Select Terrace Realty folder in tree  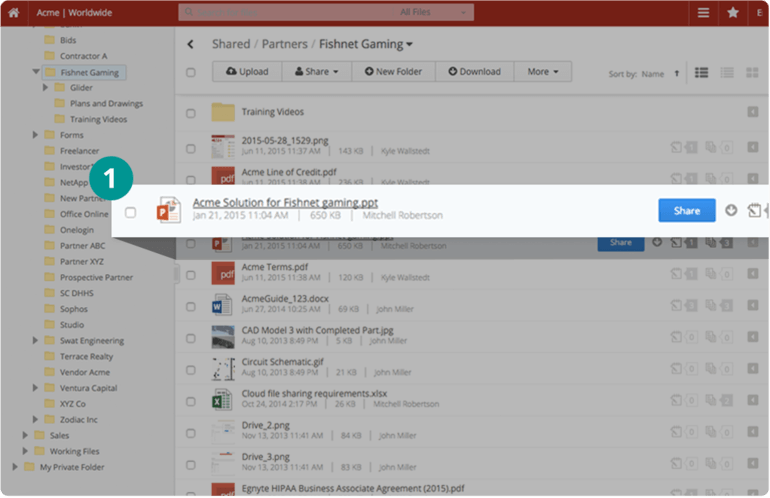click(x=86, y=357)
